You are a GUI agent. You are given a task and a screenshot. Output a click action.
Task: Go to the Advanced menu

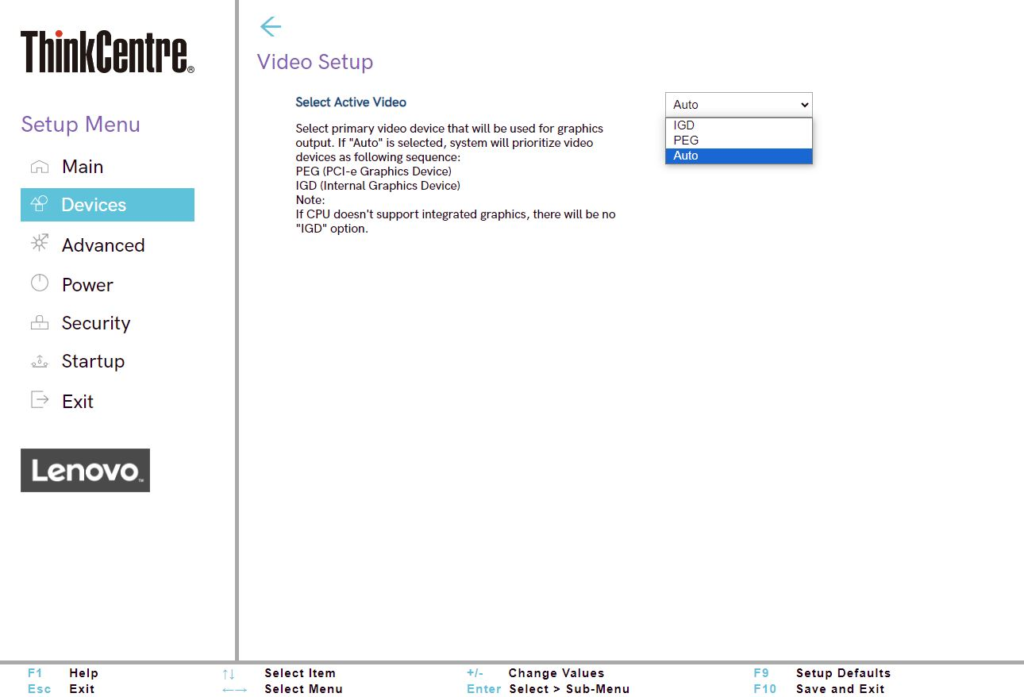pos(103,245)
